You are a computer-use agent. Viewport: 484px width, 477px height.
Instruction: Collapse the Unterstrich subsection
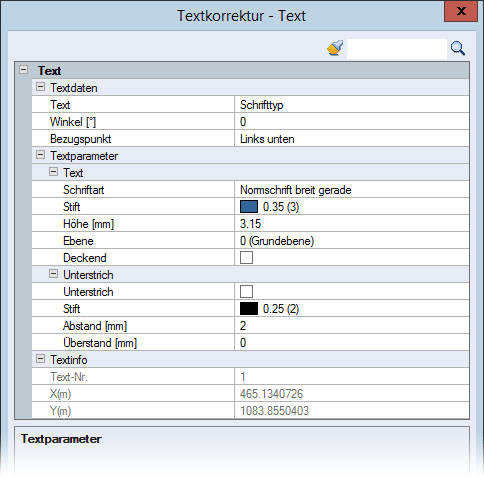coord(53,274)
